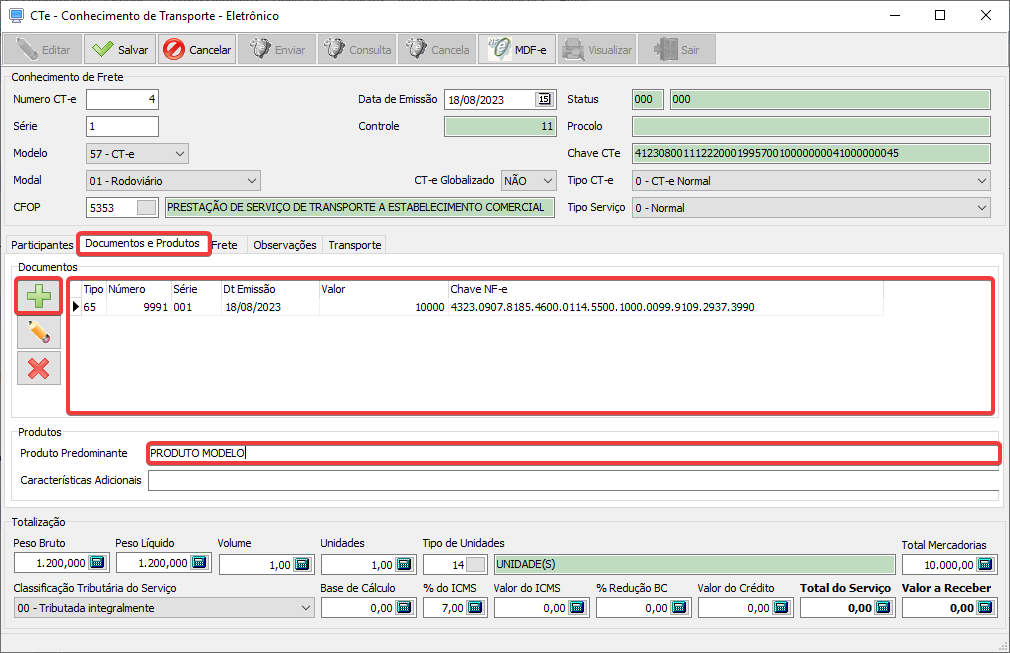The image size is (1010, 653).
Task: Switch to the Frete tab
Action: [x=225, y=245]
